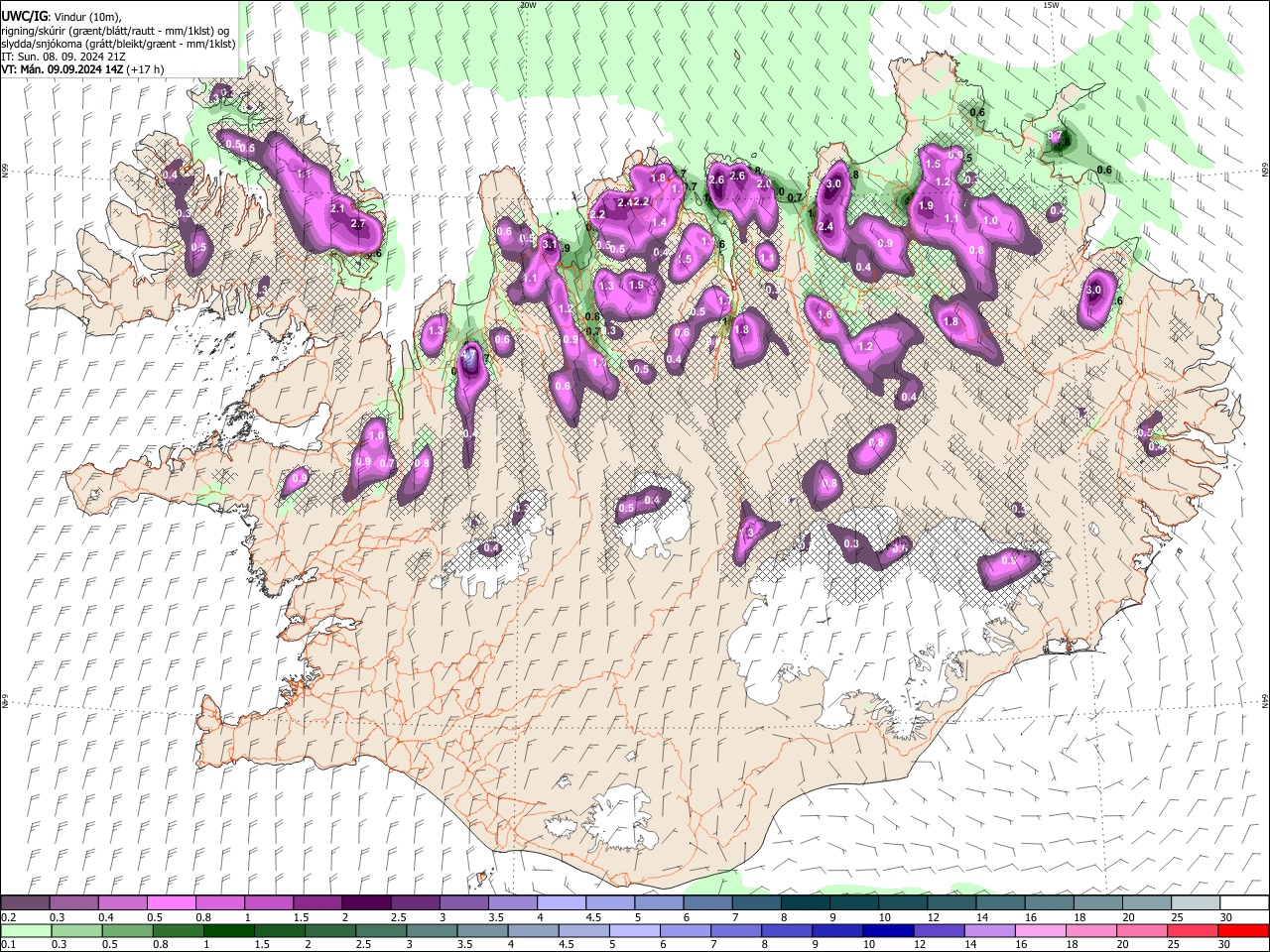Click the 2.7 snowfall value in the Westfjords
The image size is (1270, 952).
click(358, 224)
